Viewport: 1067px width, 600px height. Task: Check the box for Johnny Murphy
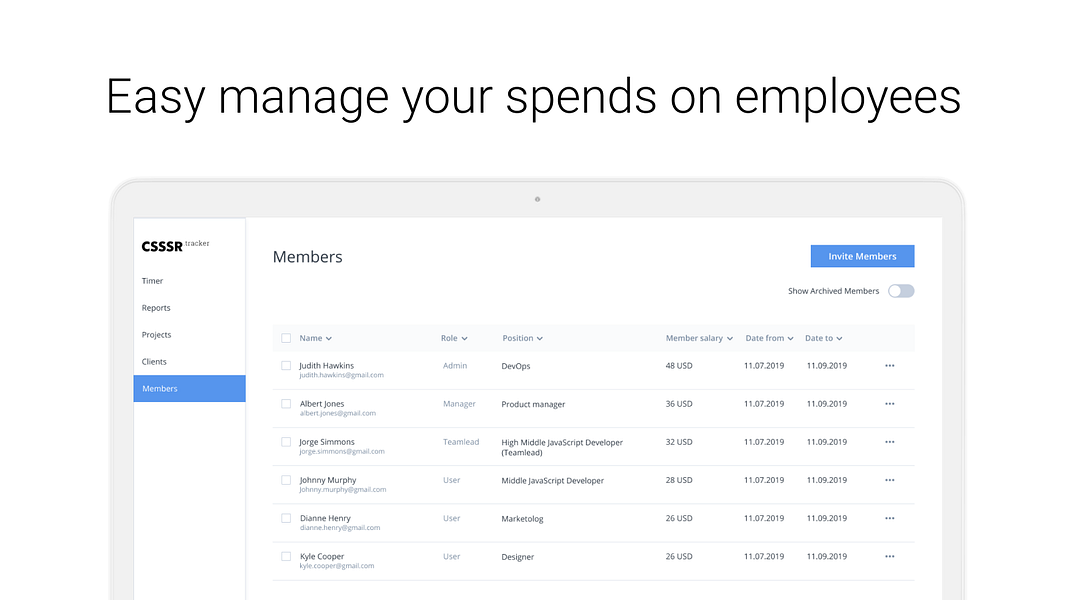[286, 480]
